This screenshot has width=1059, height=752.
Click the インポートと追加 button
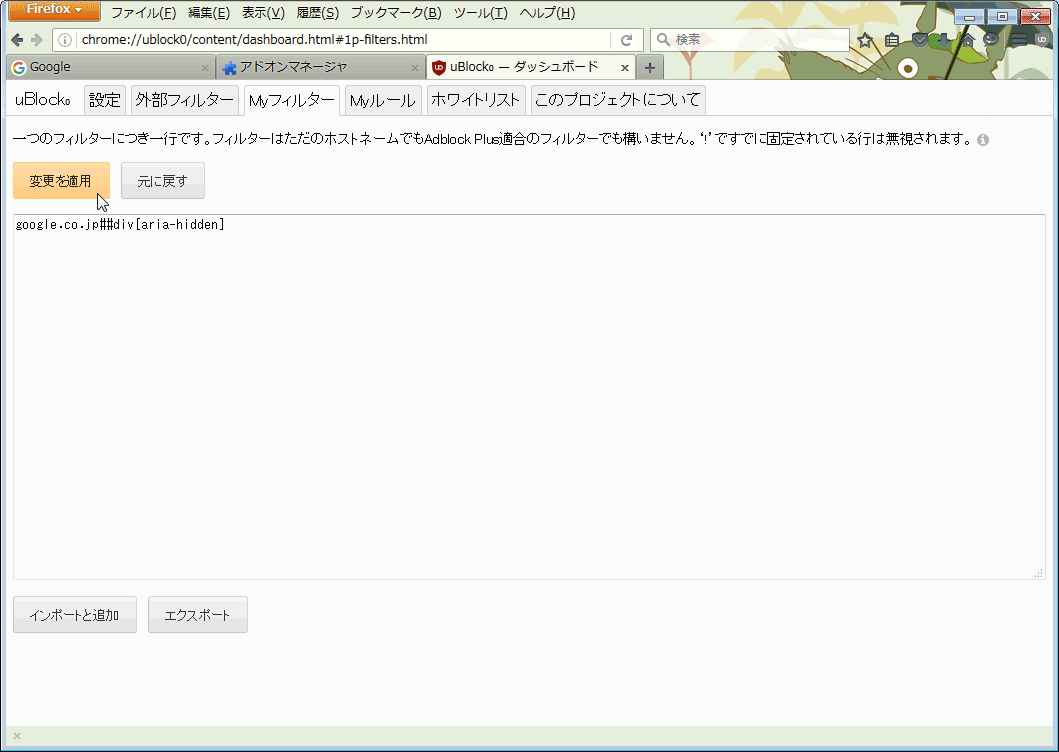click(x=75, y=615)
